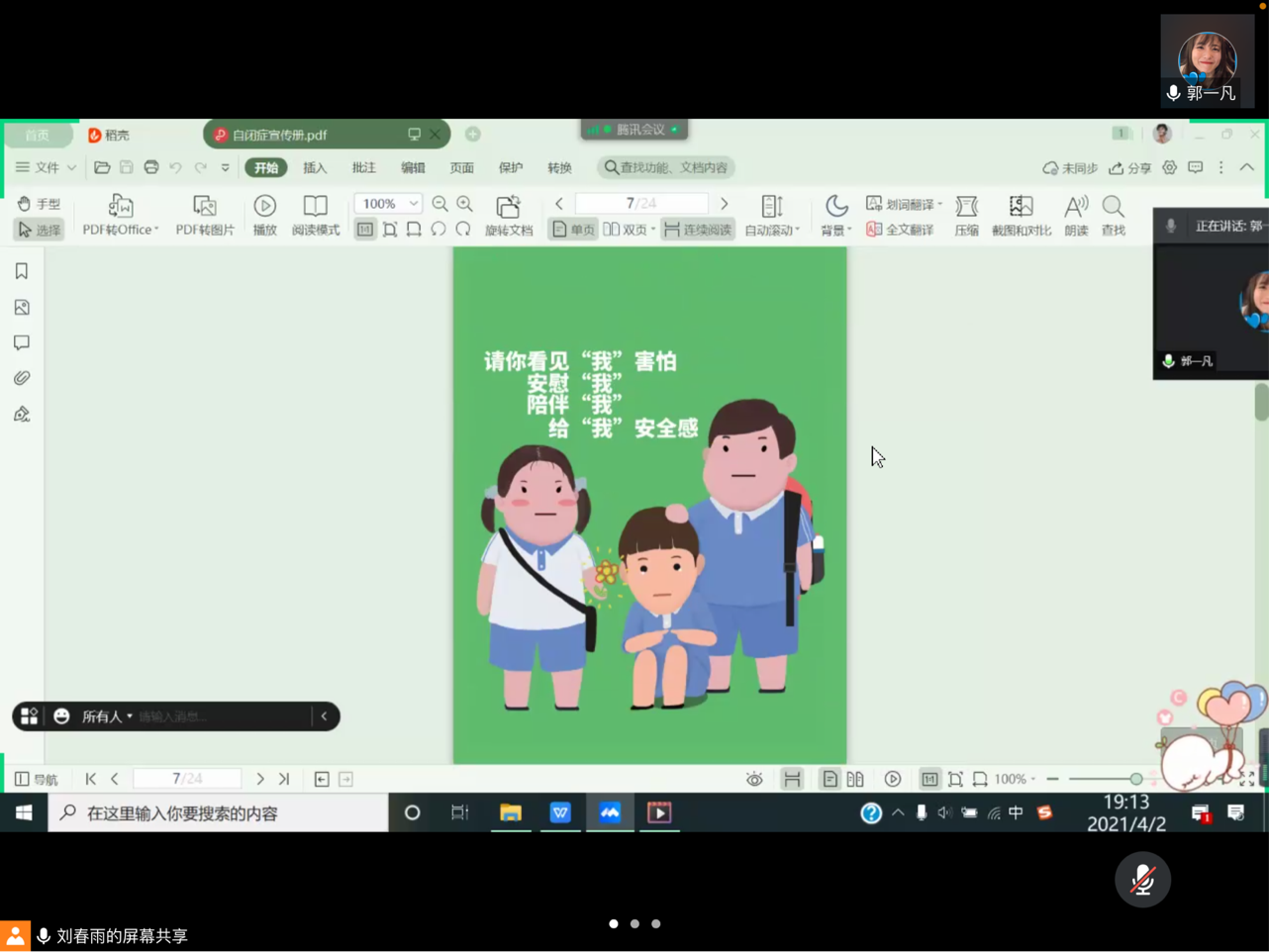Click the 旋转文档 rotate icon
1269x952 pixels.
point(508,206)
